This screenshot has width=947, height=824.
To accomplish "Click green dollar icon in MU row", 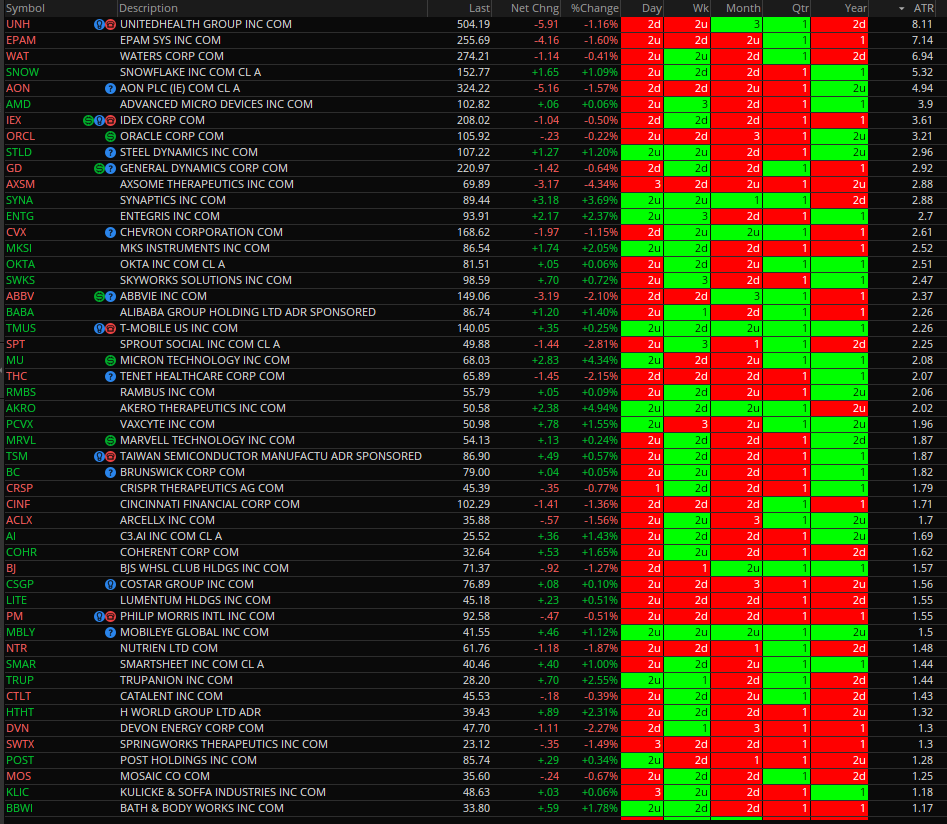I will click(x=111, y=361).
